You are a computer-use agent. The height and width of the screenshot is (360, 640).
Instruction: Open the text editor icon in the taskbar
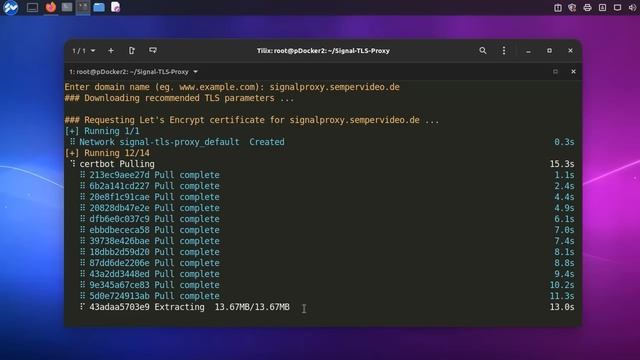[116, 7]
